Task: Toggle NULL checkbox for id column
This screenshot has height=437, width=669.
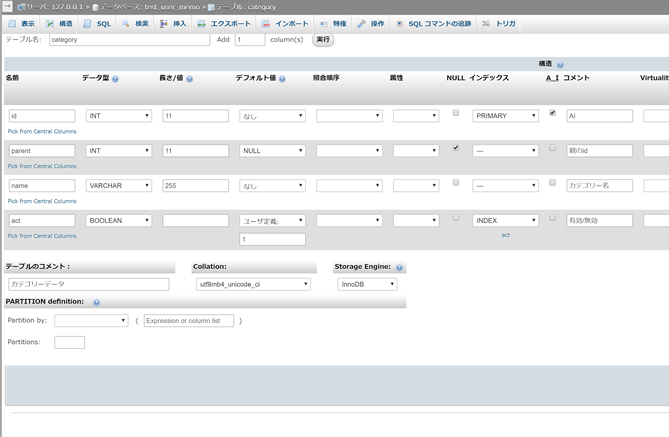Action: 456,113
